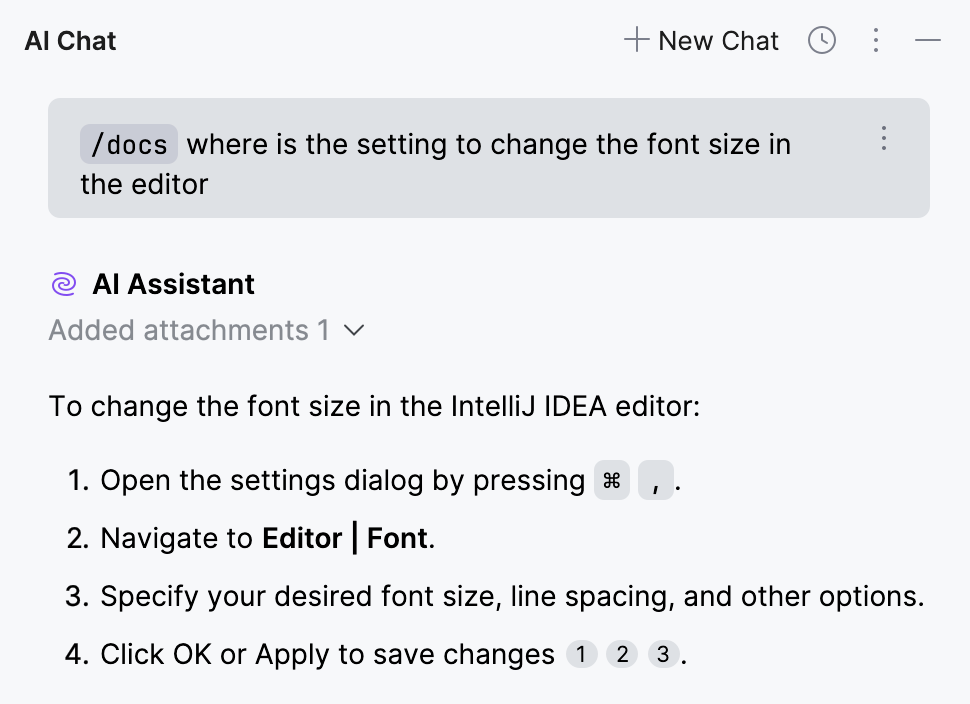Click the plus icon beside New Chat
Image resolution: width=970 pixels, height=704 pixels.
pos(635,40)
